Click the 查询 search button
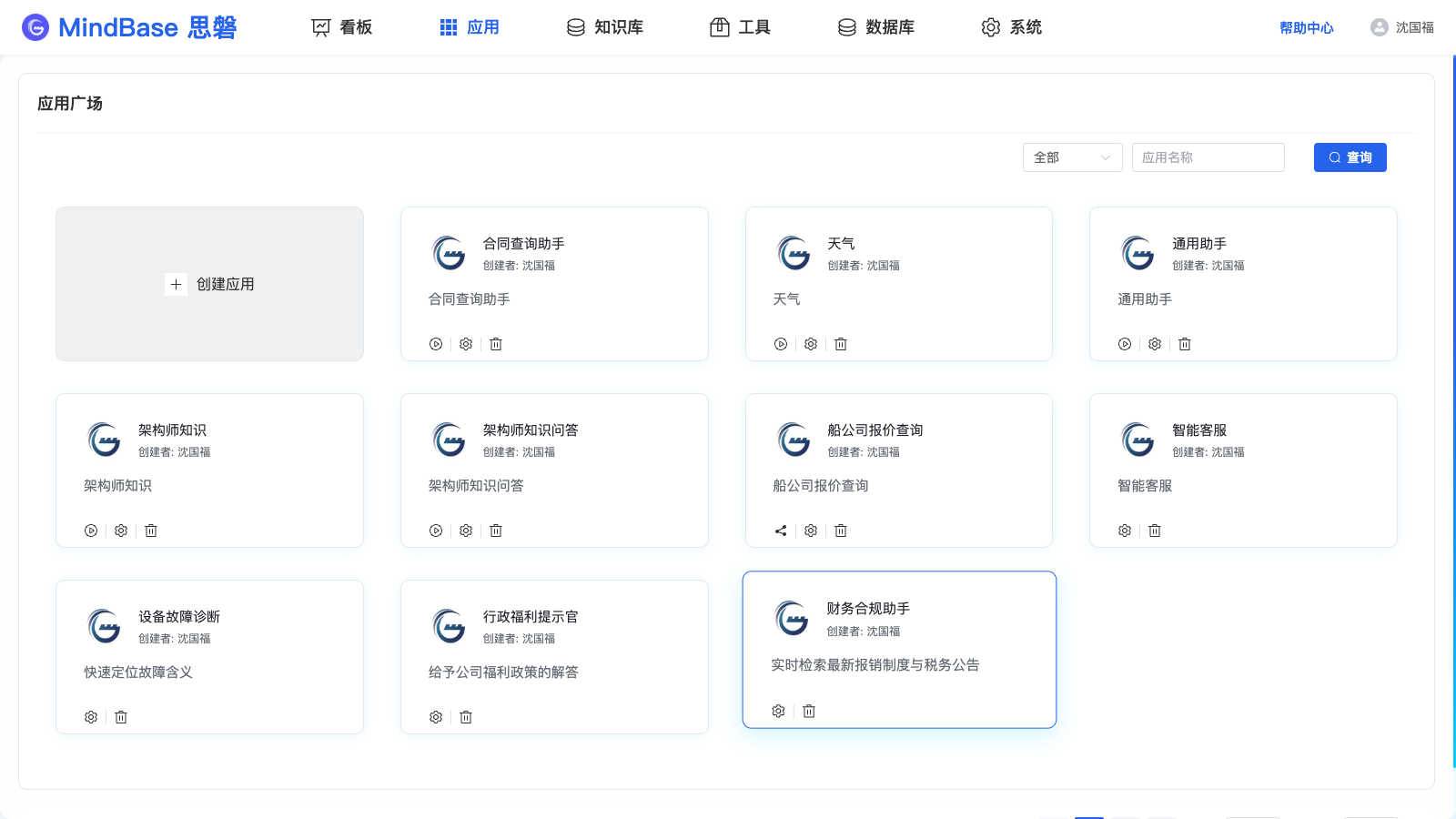The width and height of the screenshot is (1456, 819). pos(1350,157)
